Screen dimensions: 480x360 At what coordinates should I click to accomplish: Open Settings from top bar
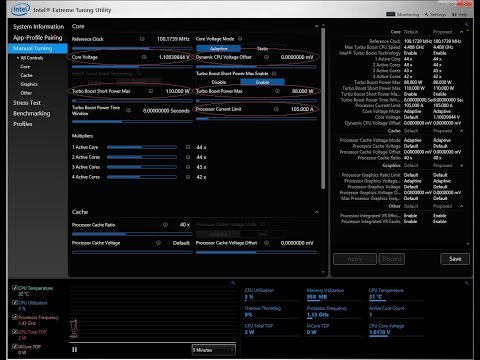pyautogui.click(x=435, y=14)
